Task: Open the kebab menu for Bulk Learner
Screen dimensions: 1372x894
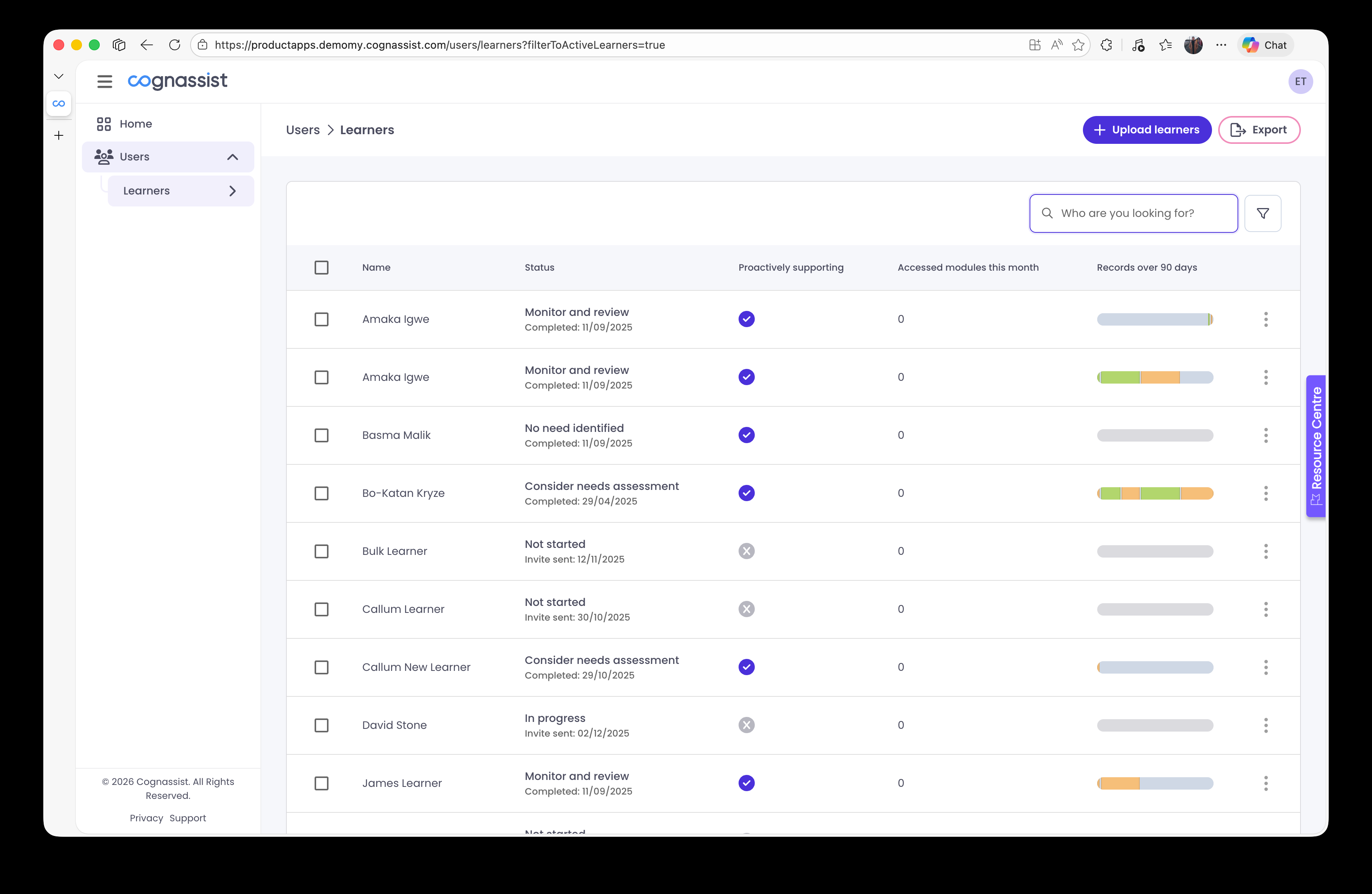Action: point(1266,551)
